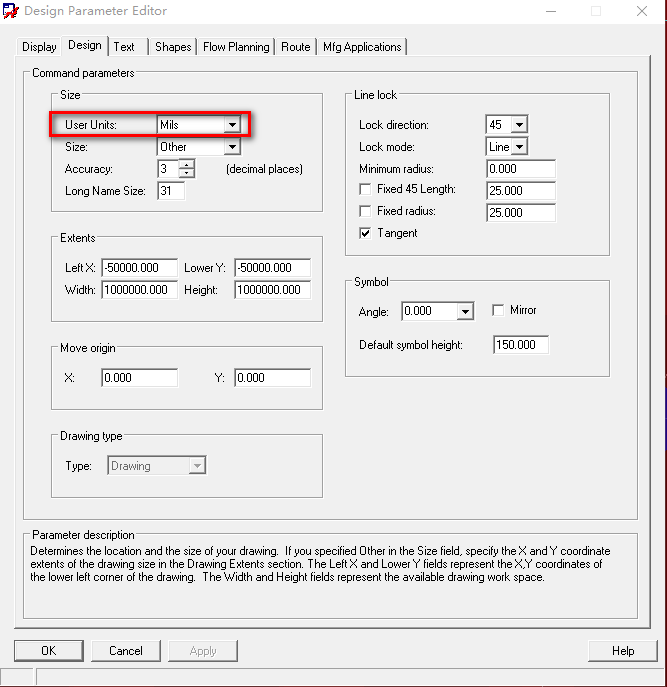Click the Design Parameter Editor app icon
The height and width of the screenshot is (687, 667).
11,11
